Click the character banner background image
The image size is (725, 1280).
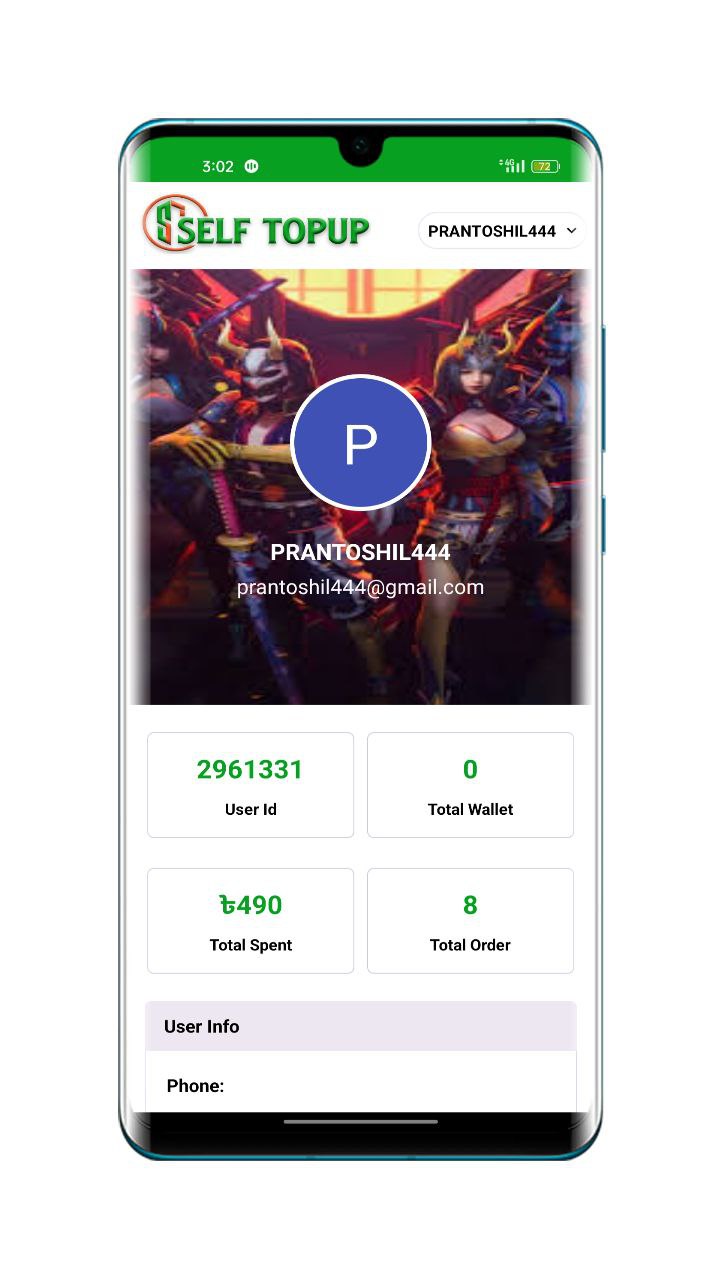tap(360, 487)
